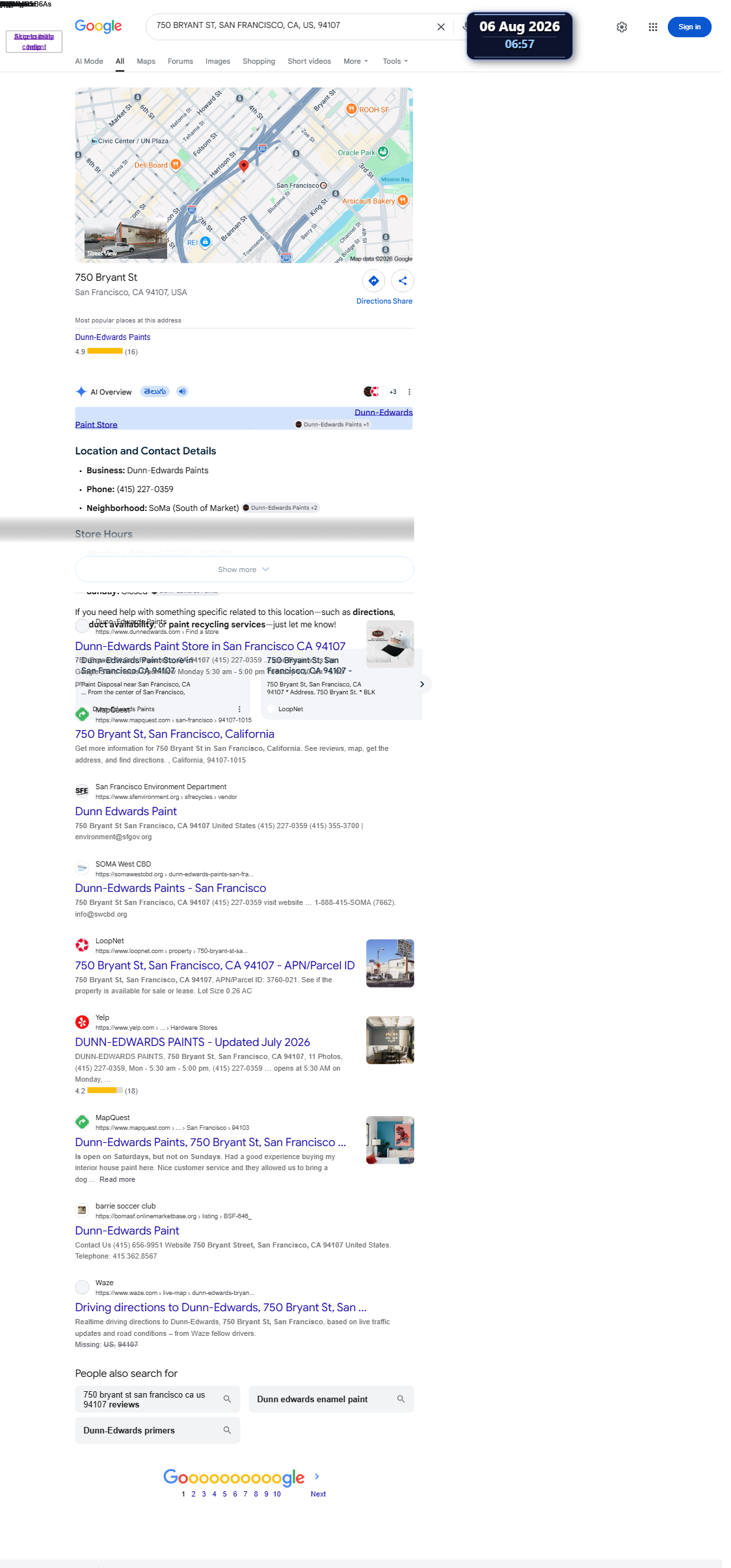The height and width of the screenshot is (1568, 731).
Task: Click the AI Overview sparkle icon
Action: [x=81, y=391]
